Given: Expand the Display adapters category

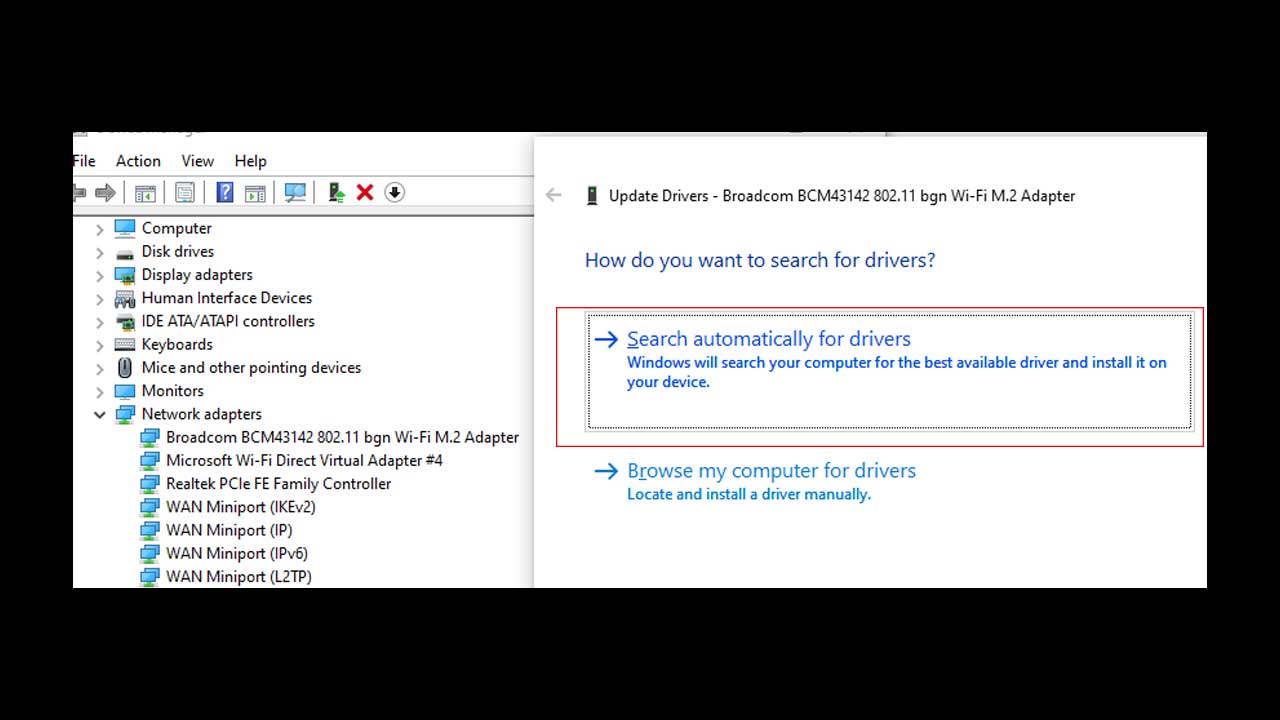Looking at the screenshot, I should tap(99, 274).
